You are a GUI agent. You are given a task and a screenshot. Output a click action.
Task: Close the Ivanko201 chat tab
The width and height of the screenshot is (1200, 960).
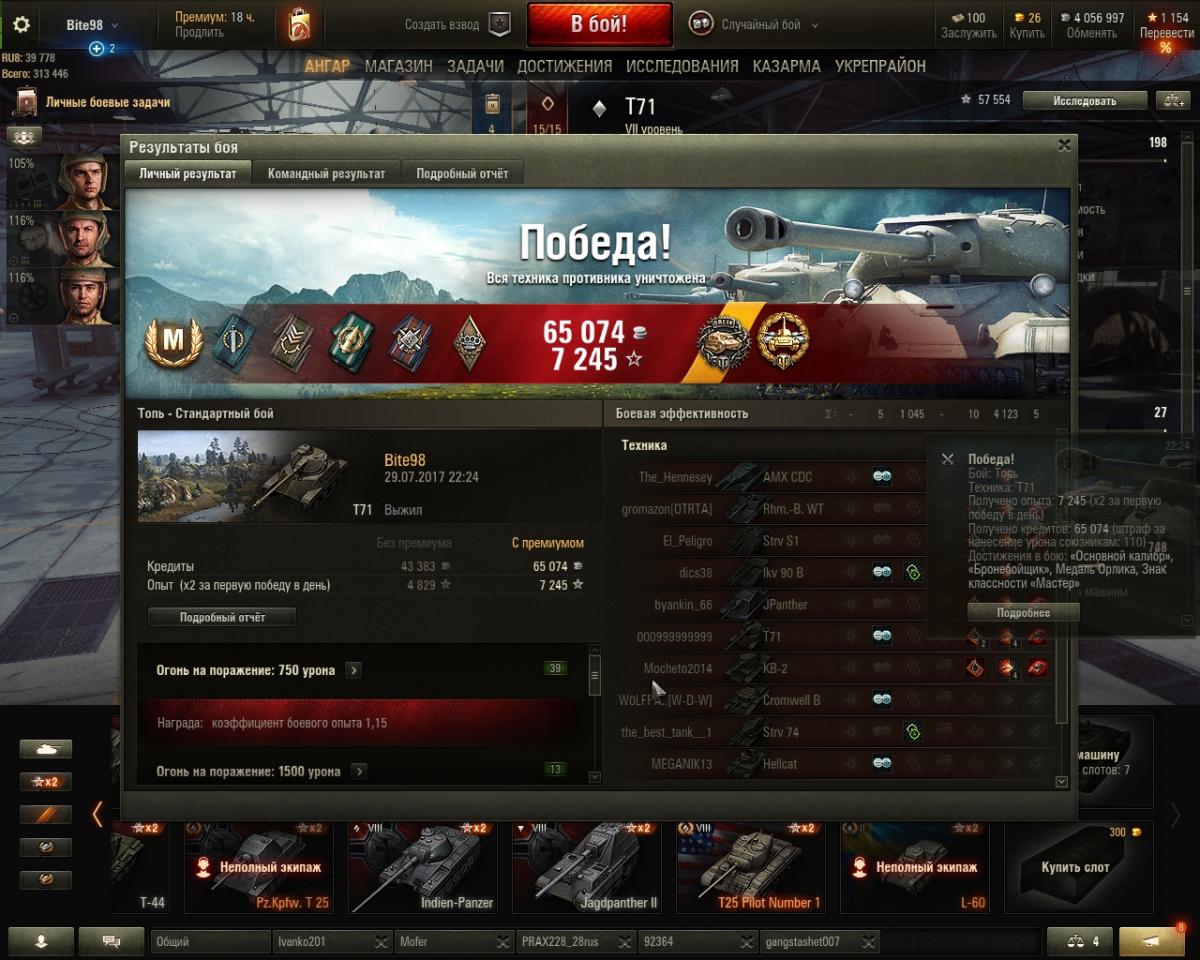[381, 942]
